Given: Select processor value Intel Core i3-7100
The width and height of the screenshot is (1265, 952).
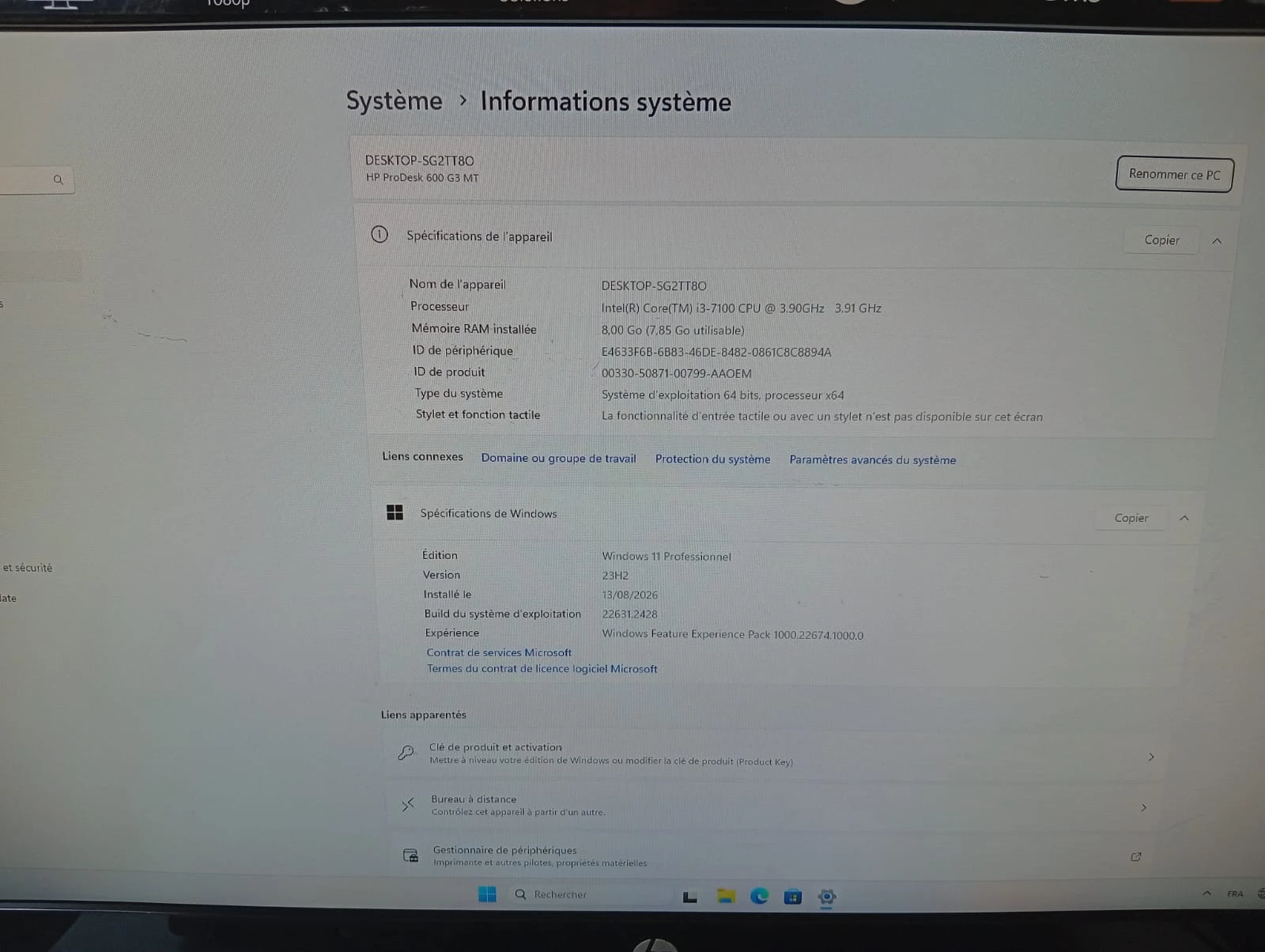Looking at the screenshot, I should 741,308.
